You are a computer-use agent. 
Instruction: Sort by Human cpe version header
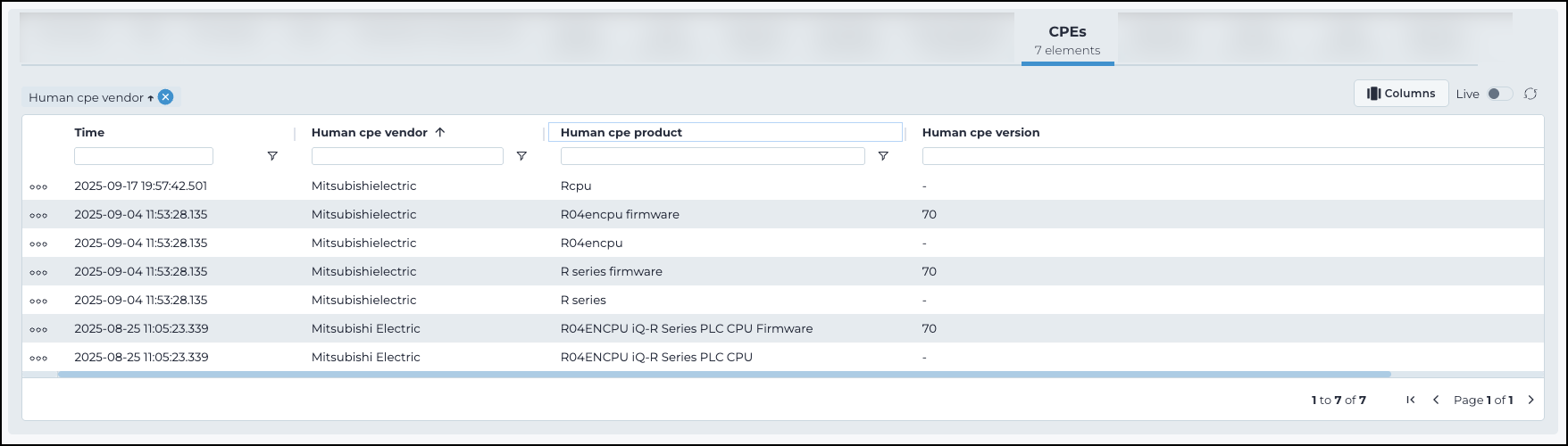click(x=980, y=132)
